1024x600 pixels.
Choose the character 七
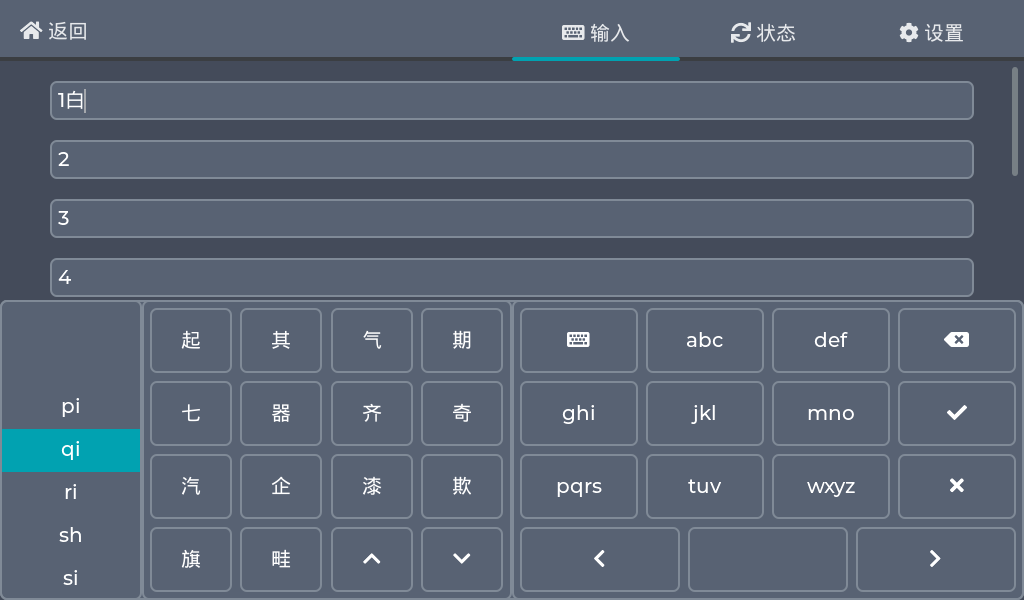(191, 413)
